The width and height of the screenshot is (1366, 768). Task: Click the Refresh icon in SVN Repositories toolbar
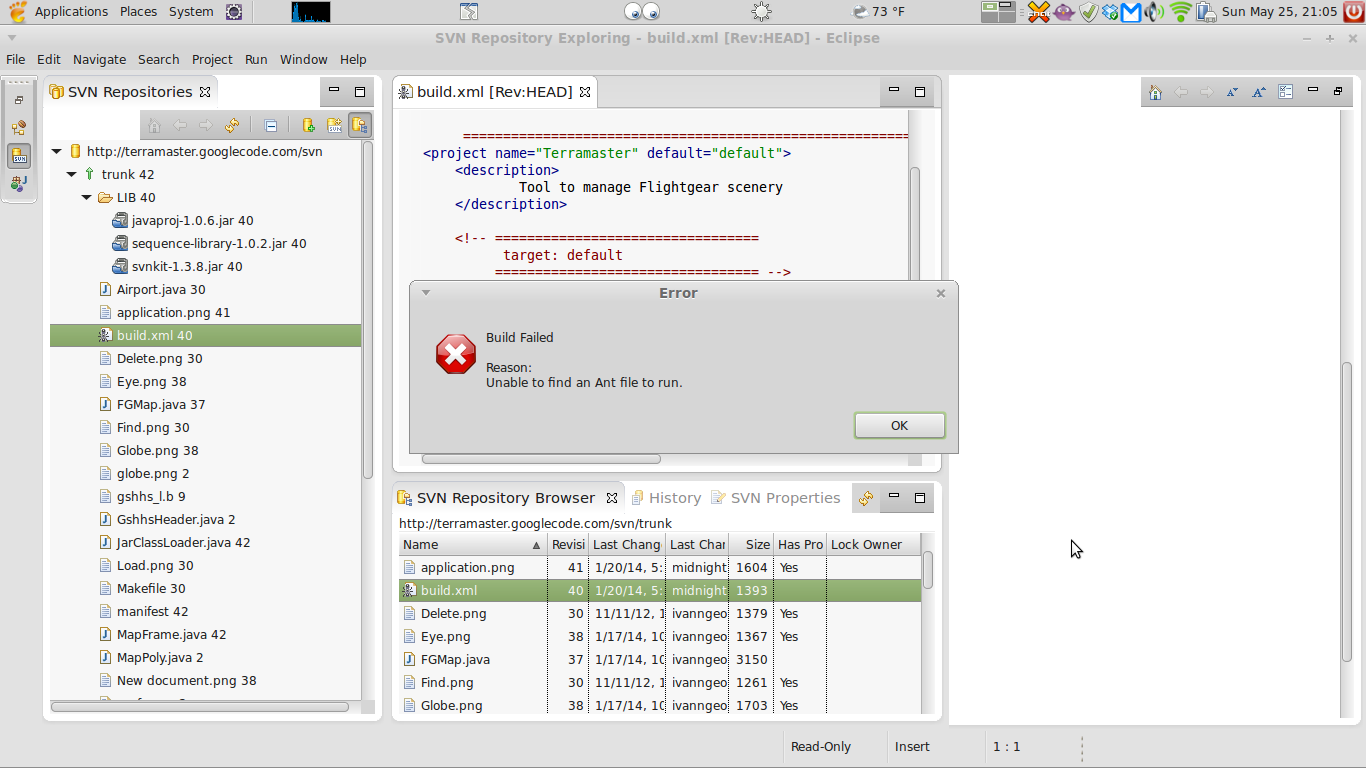point(232,125)
